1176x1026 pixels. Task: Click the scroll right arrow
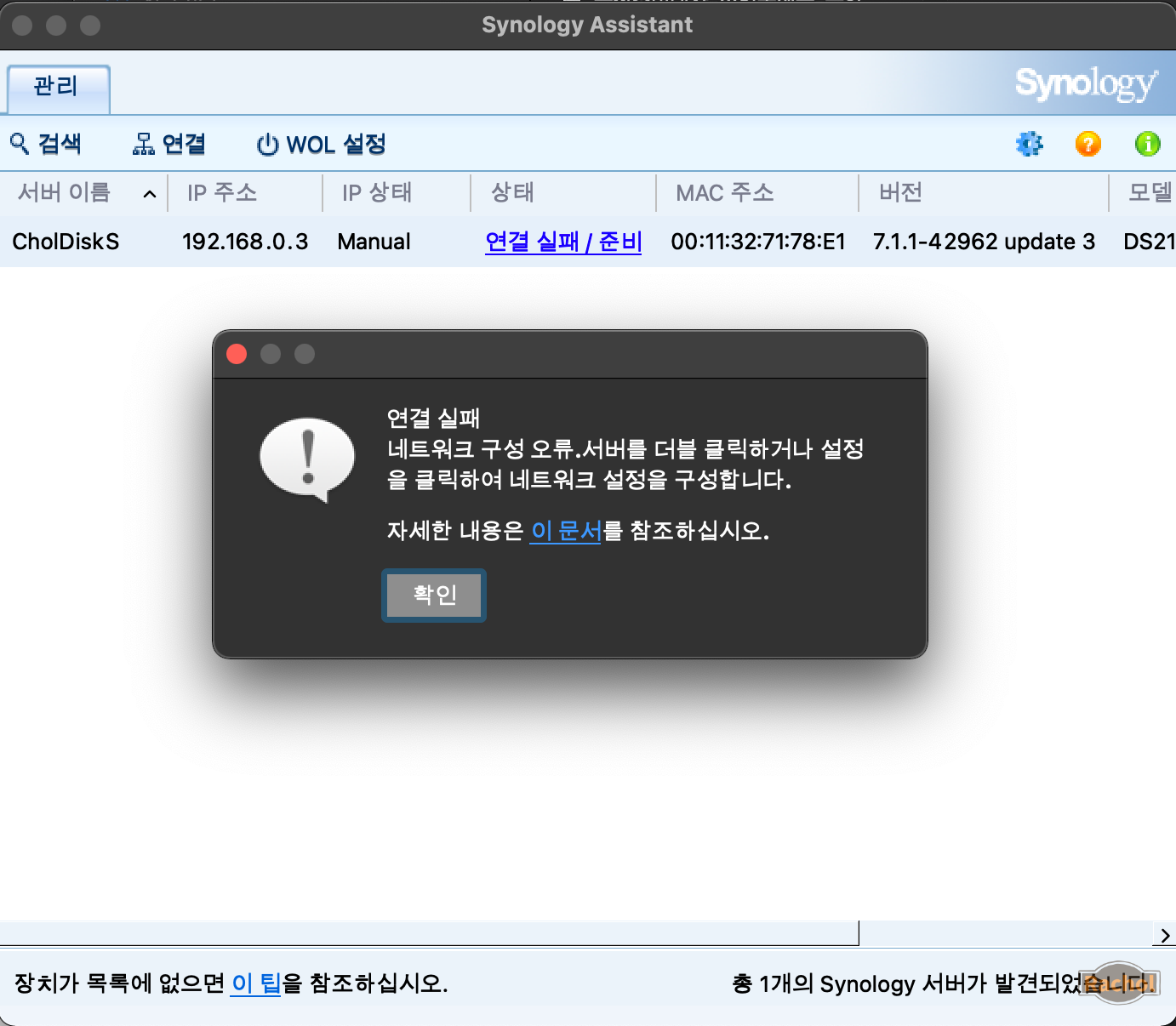pos(1165,935)
